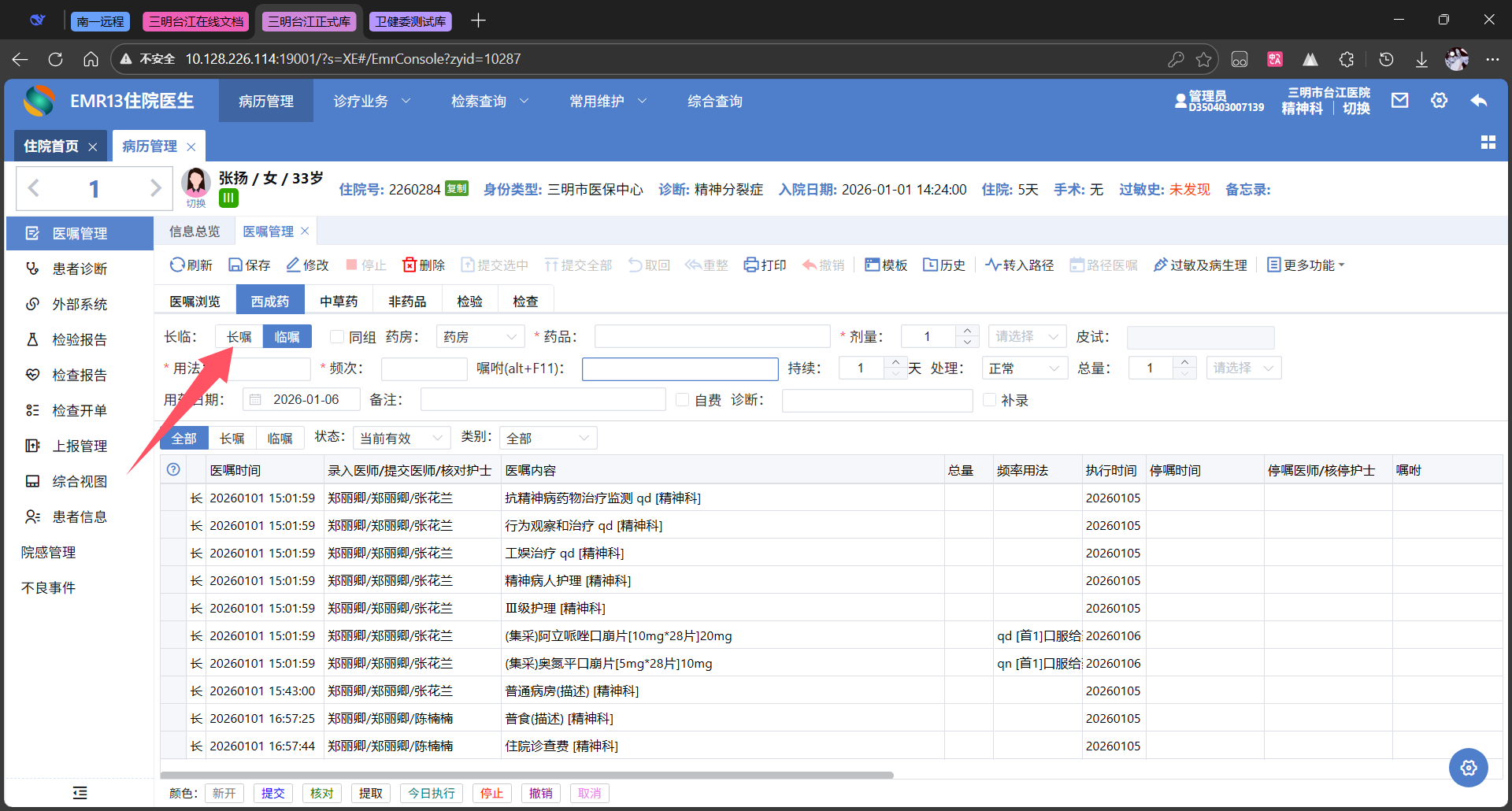Open the 历史 history tool
This screenshot has width=1512, height=811.
(x=931, y=265)
